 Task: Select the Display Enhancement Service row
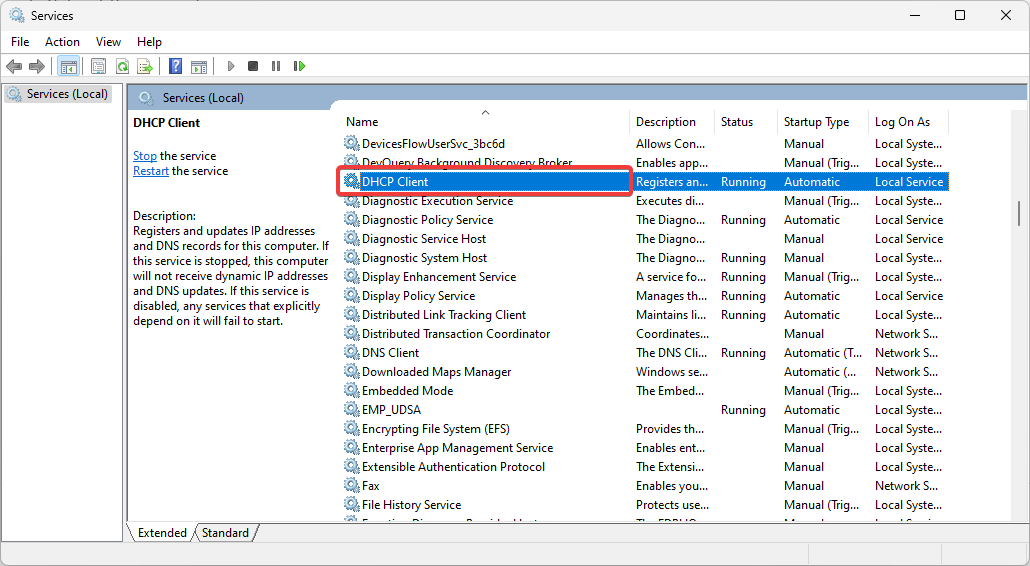pyautogui.click(x=645, y=276)
